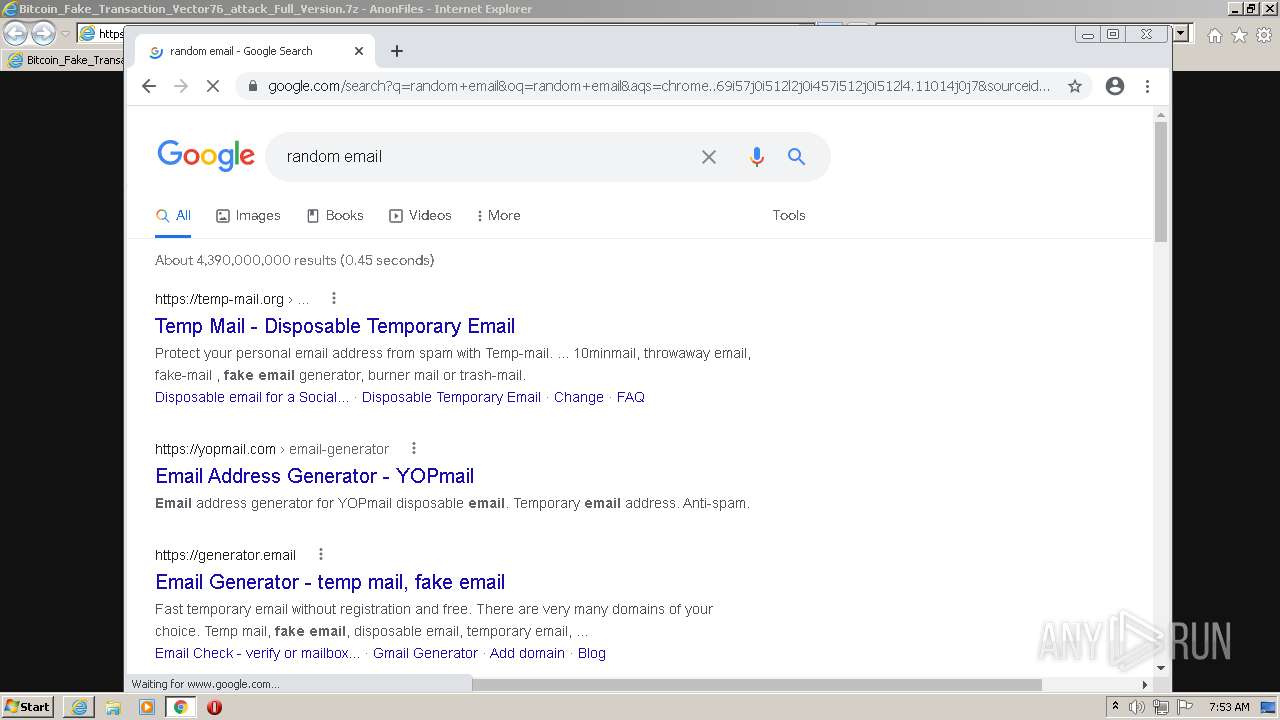Open Internet Explorer Home icon

point(1215,35)
